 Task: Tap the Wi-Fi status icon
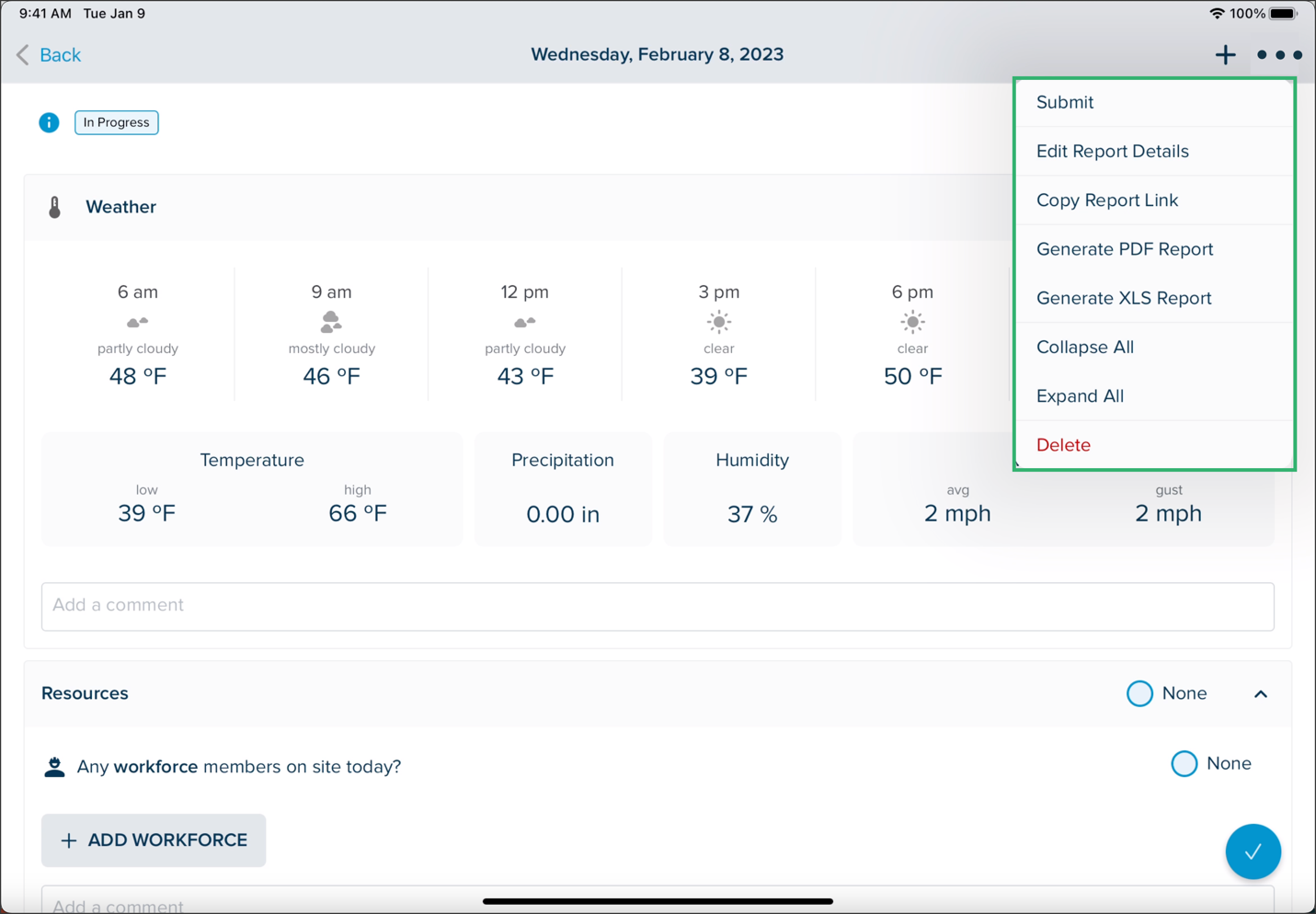1217,14
